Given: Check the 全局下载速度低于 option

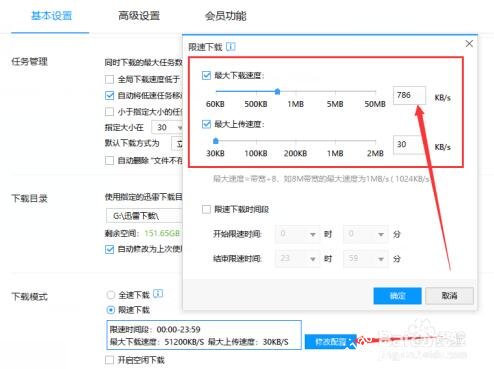Looking at the screenshot, I should (109, 79).
